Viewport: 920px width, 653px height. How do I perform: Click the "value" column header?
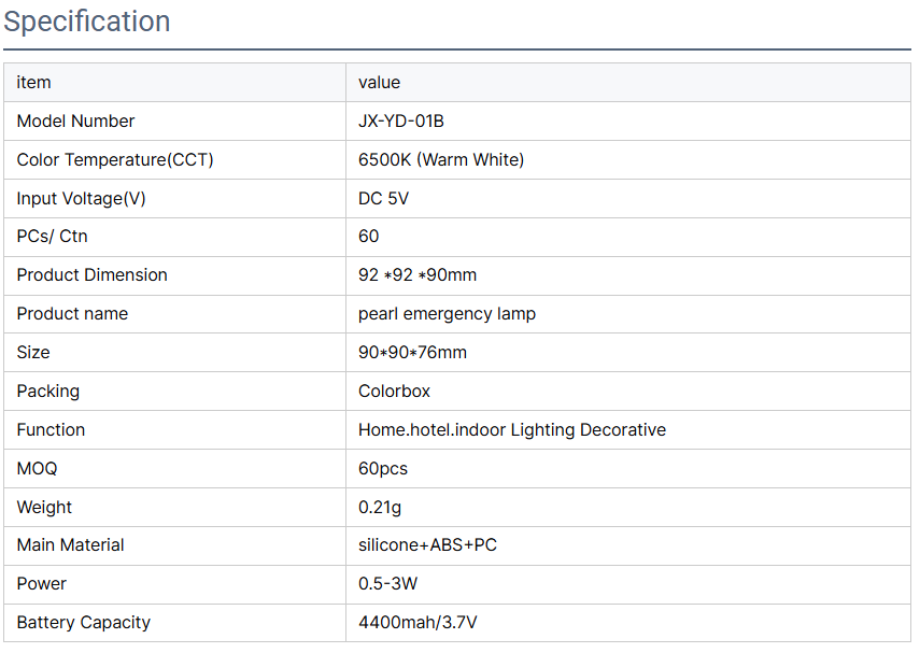click(379, 82)
